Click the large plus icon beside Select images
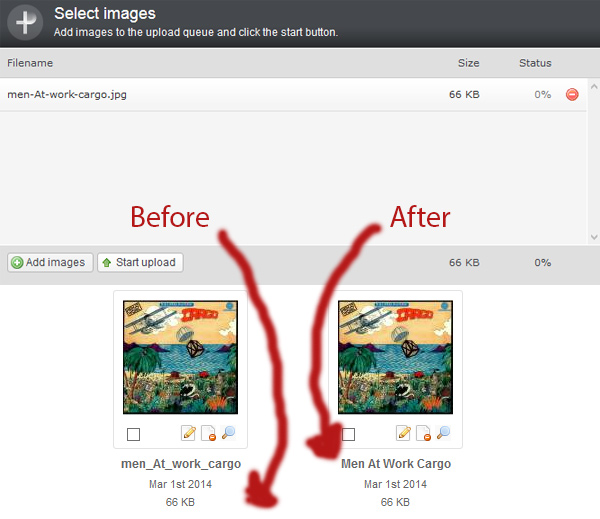600x519 pixels. tap(25, 22)
